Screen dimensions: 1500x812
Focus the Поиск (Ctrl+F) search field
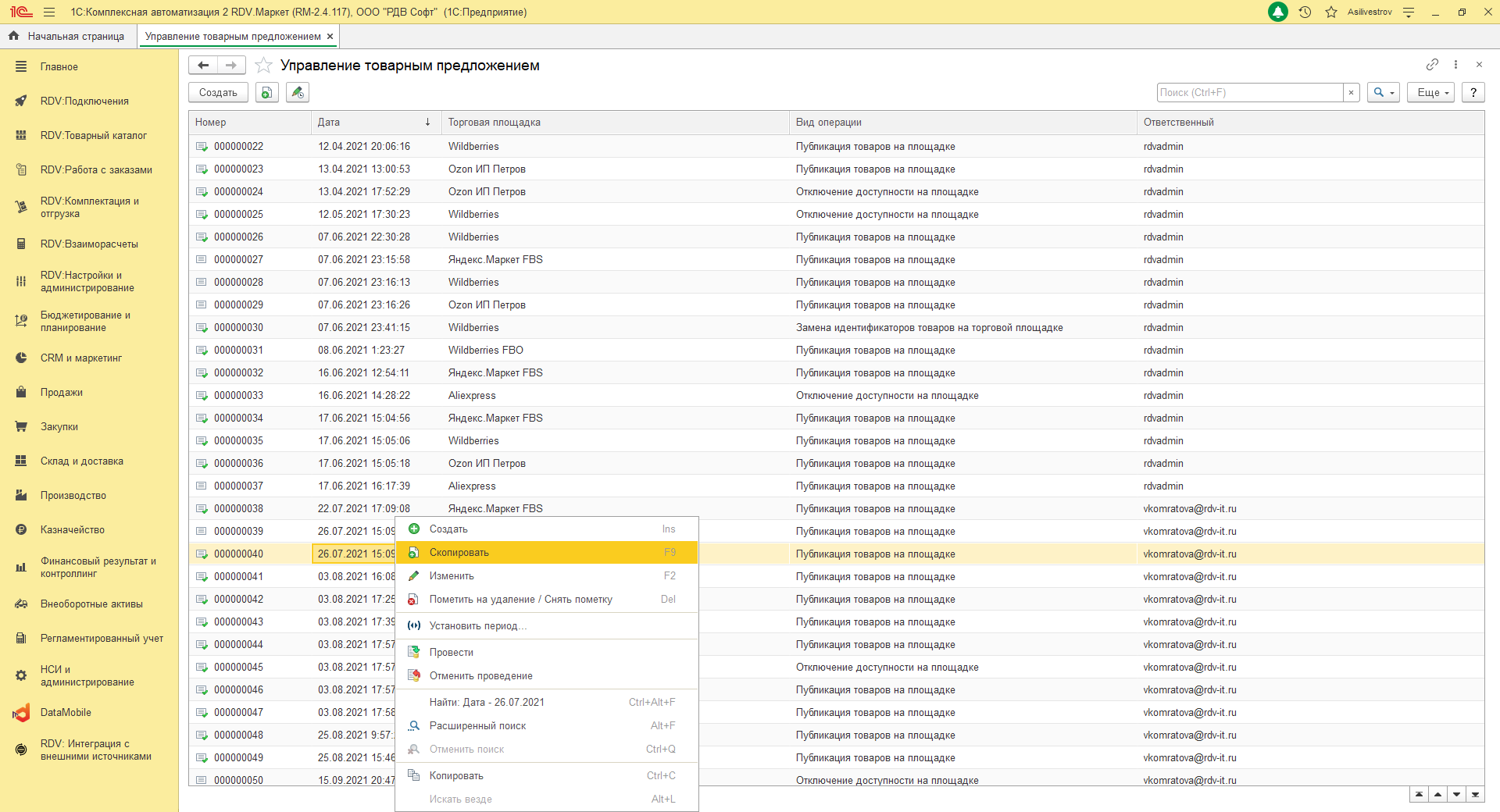(1249, 93)
